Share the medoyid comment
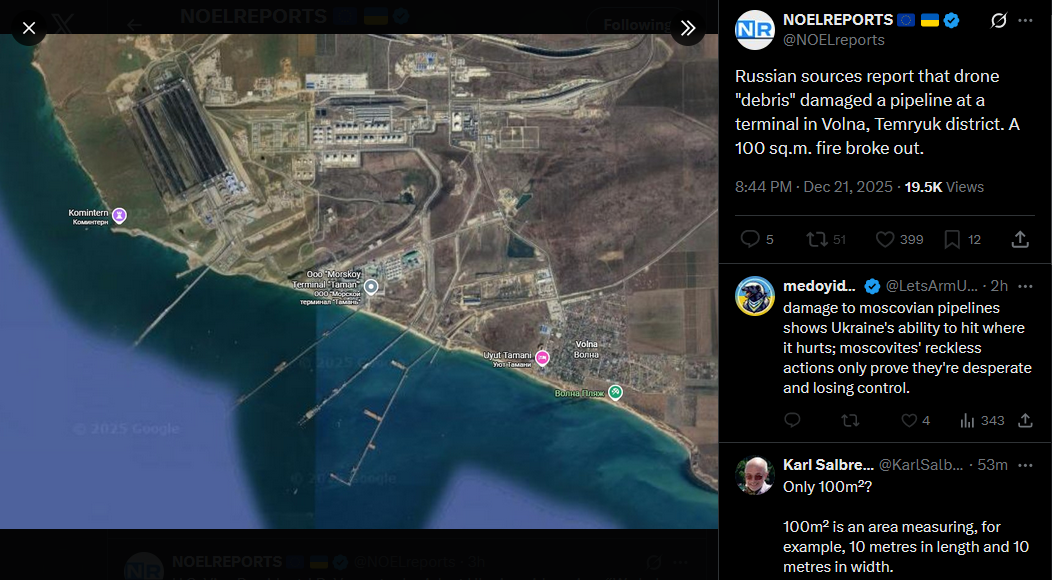This screenshot has width=1052, height=580. tap(1025, 420)
